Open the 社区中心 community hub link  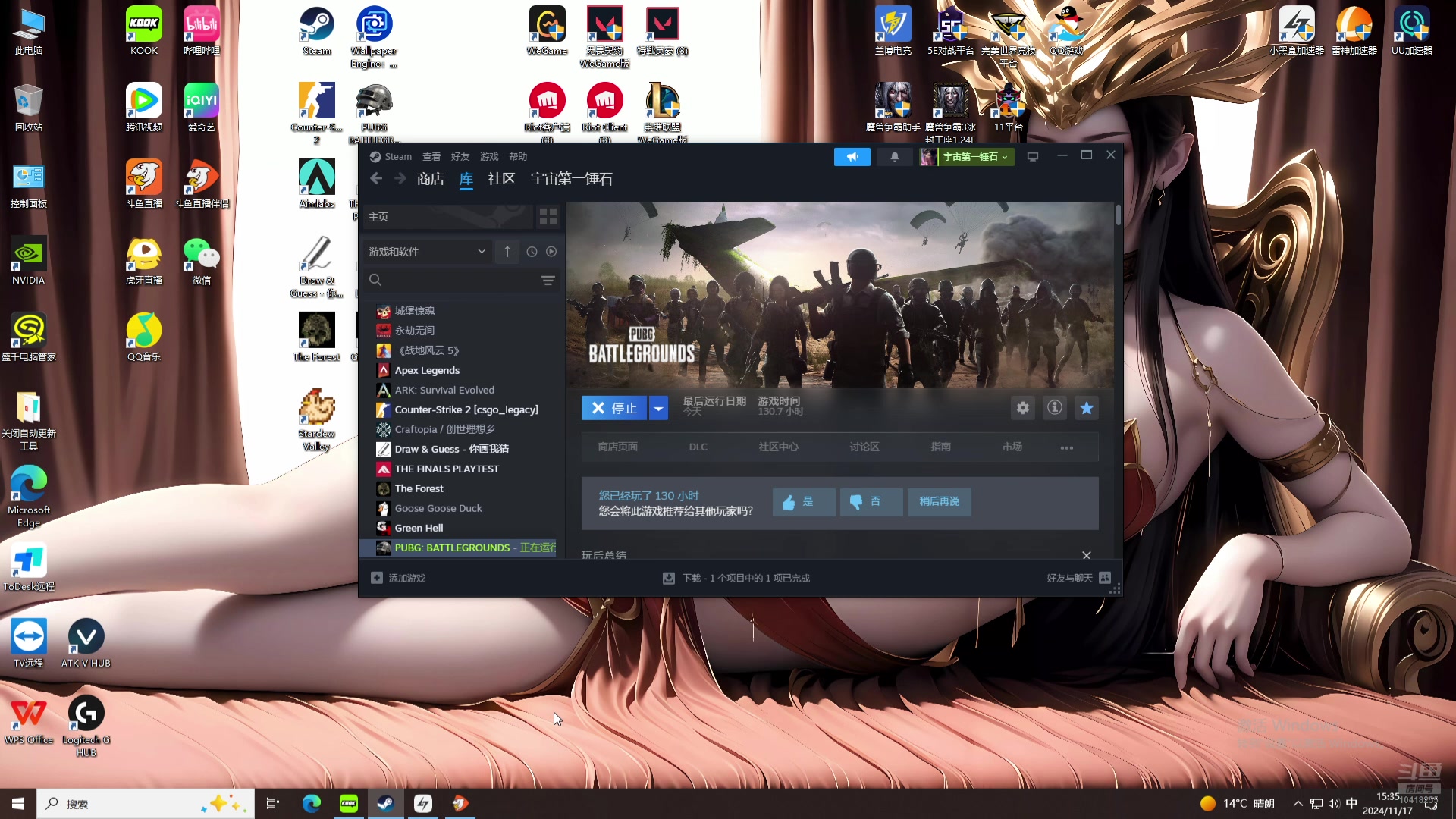(778, 447)
